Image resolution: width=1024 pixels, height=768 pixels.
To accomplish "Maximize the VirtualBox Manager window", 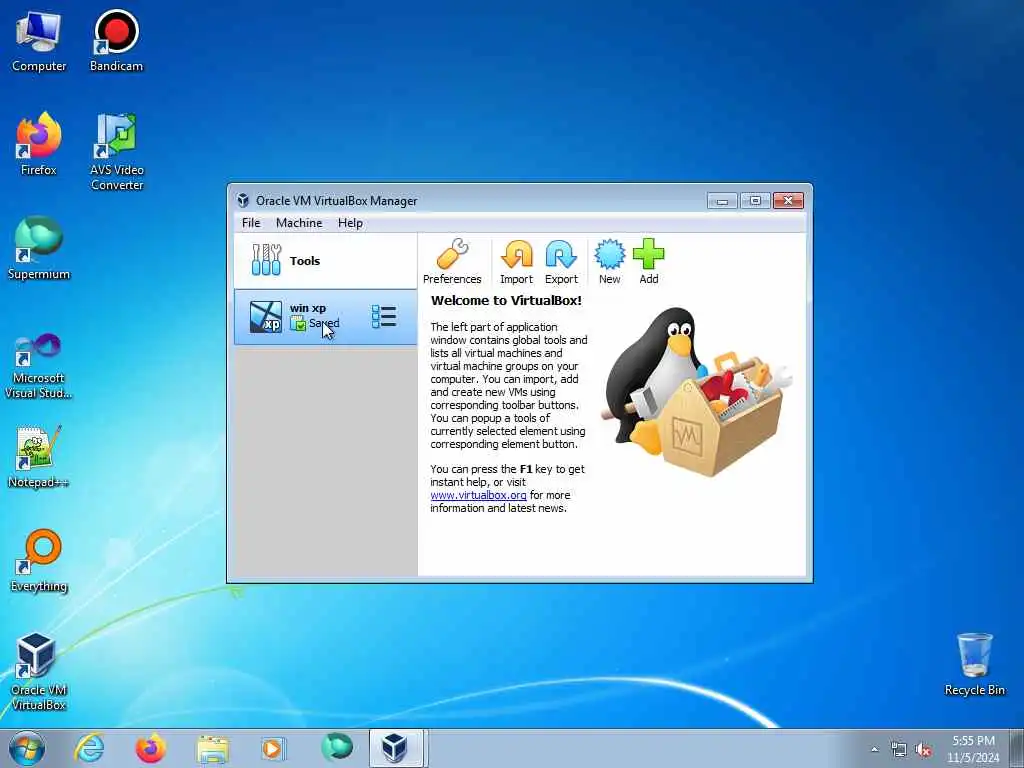I will (755, 200).
